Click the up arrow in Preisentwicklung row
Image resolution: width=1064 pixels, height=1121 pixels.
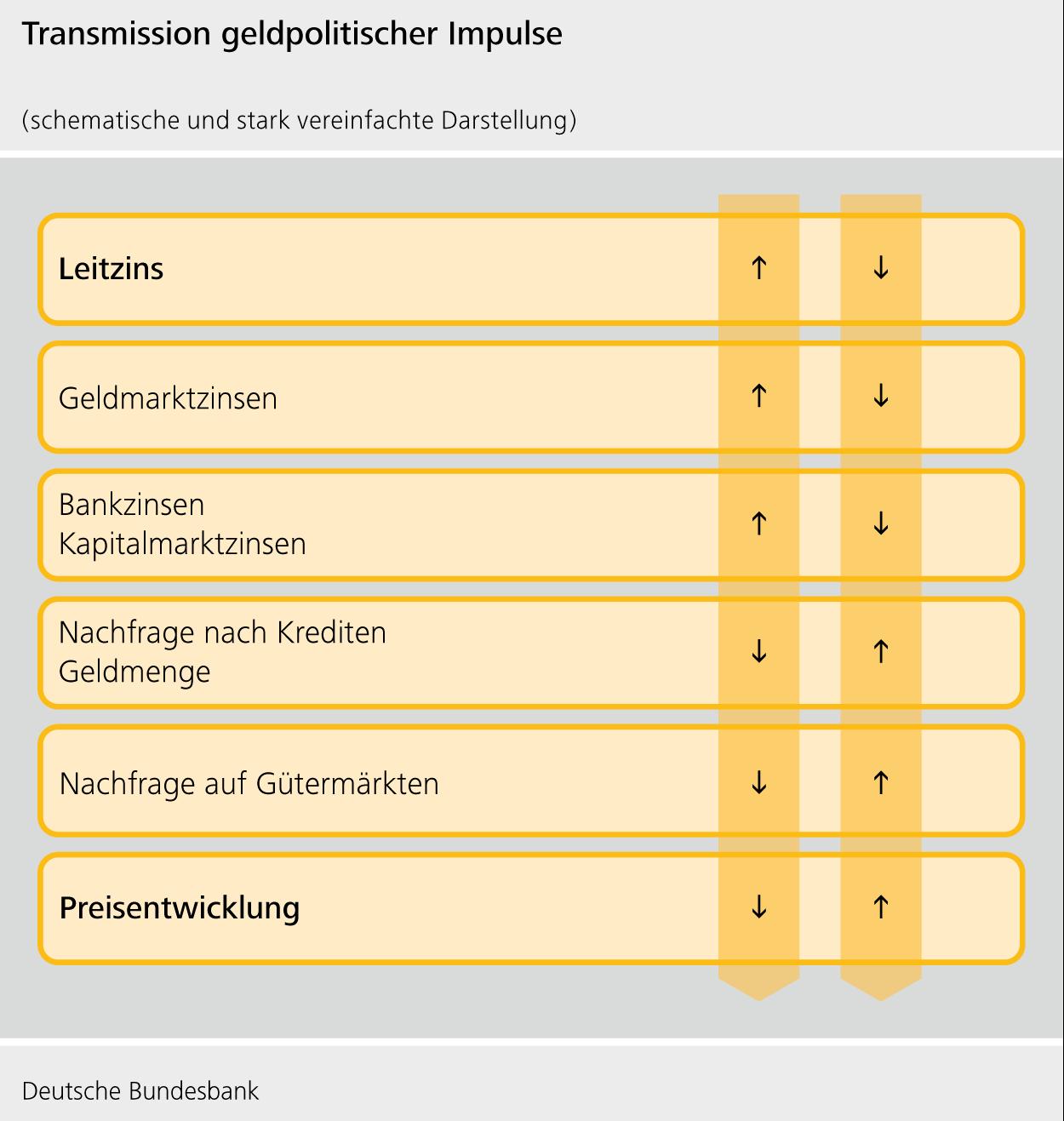coord(881,907)
